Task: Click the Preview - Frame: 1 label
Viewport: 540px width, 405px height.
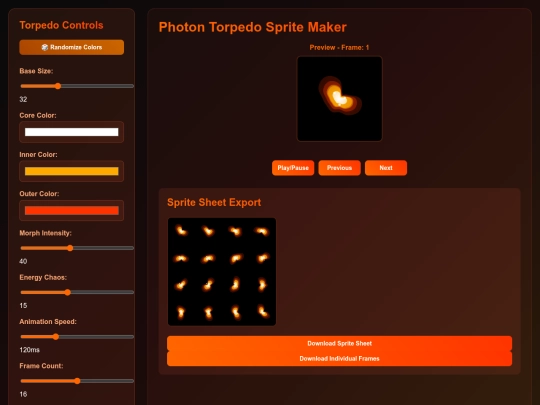Action: pyautogui.click(x=339, y=48)
